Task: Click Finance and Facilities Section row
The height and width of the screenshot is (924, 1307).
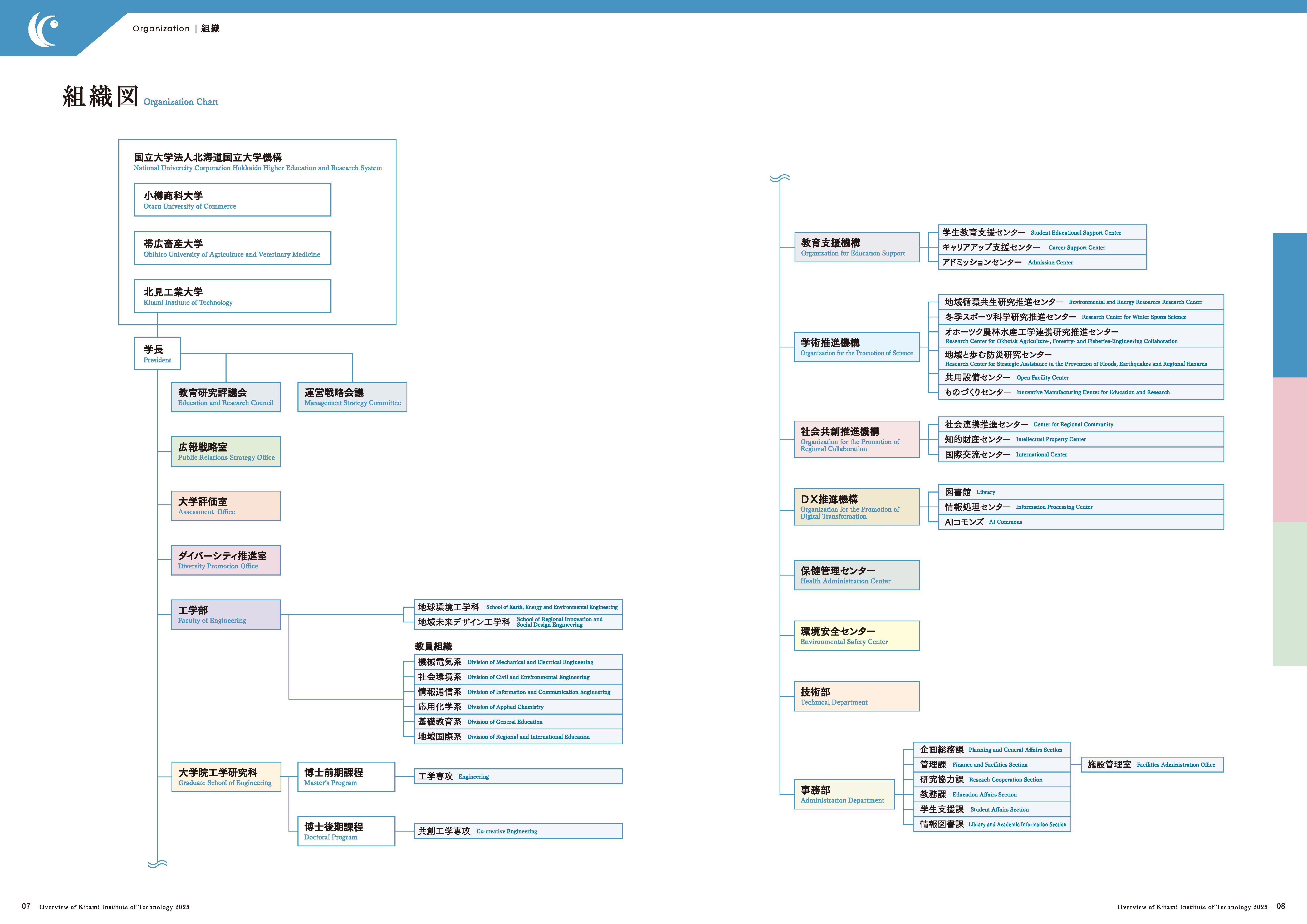Action: (992, 765)
